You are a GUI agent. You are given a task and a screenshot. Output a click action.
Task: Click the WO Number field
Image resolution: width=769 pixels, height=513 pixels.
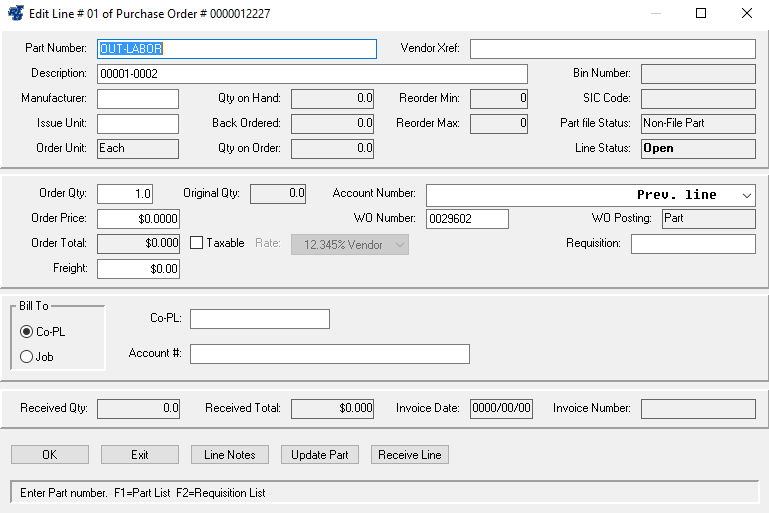click(x=467, y=219)
